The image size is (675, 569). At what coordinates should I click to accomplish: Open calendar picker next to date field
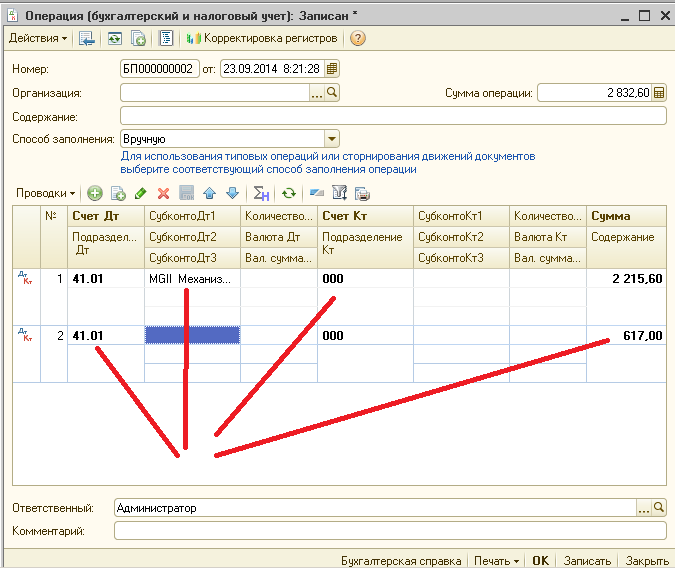[x=332, y=69]
